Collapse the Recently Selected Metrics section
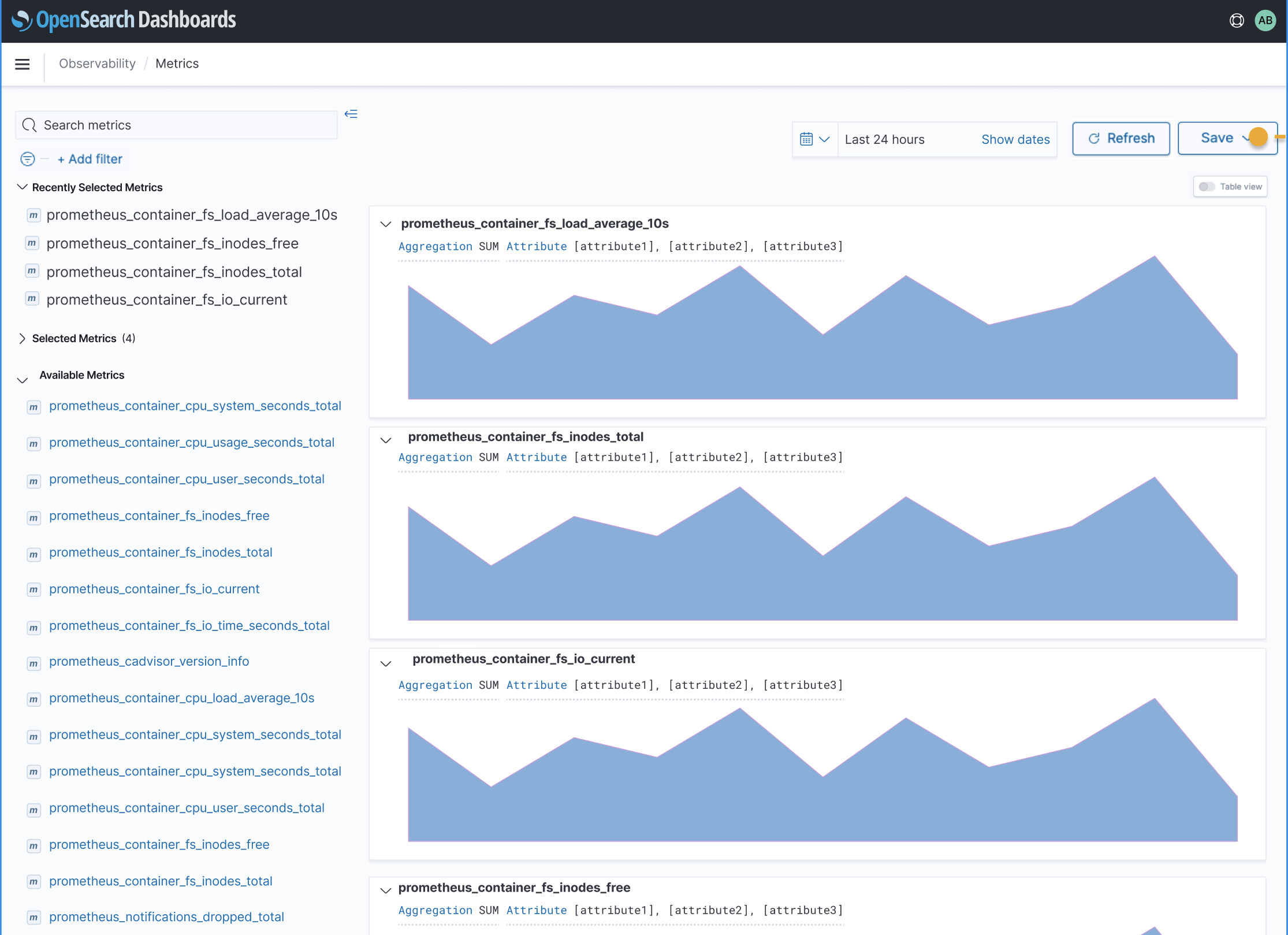1288x935 pixels. [22, 186]
